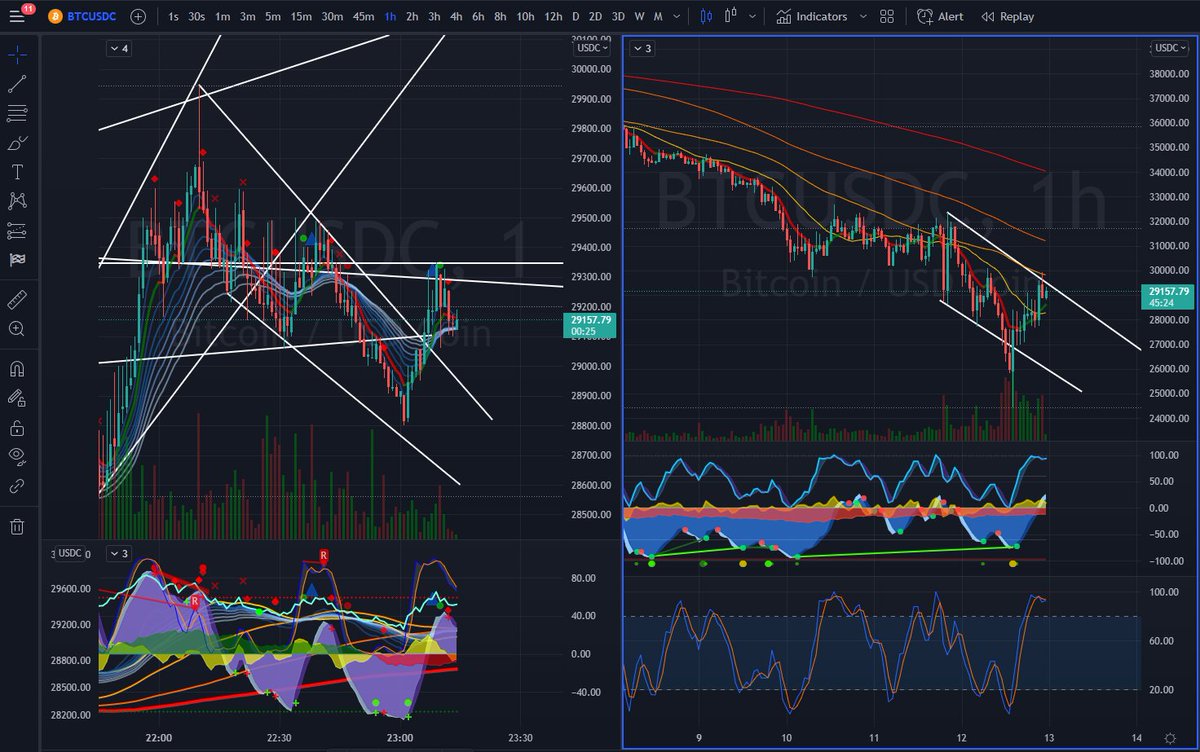Screen dimensions: 1200x752
Task: Click date 10 on right time axis
Action: click(787, 737)
